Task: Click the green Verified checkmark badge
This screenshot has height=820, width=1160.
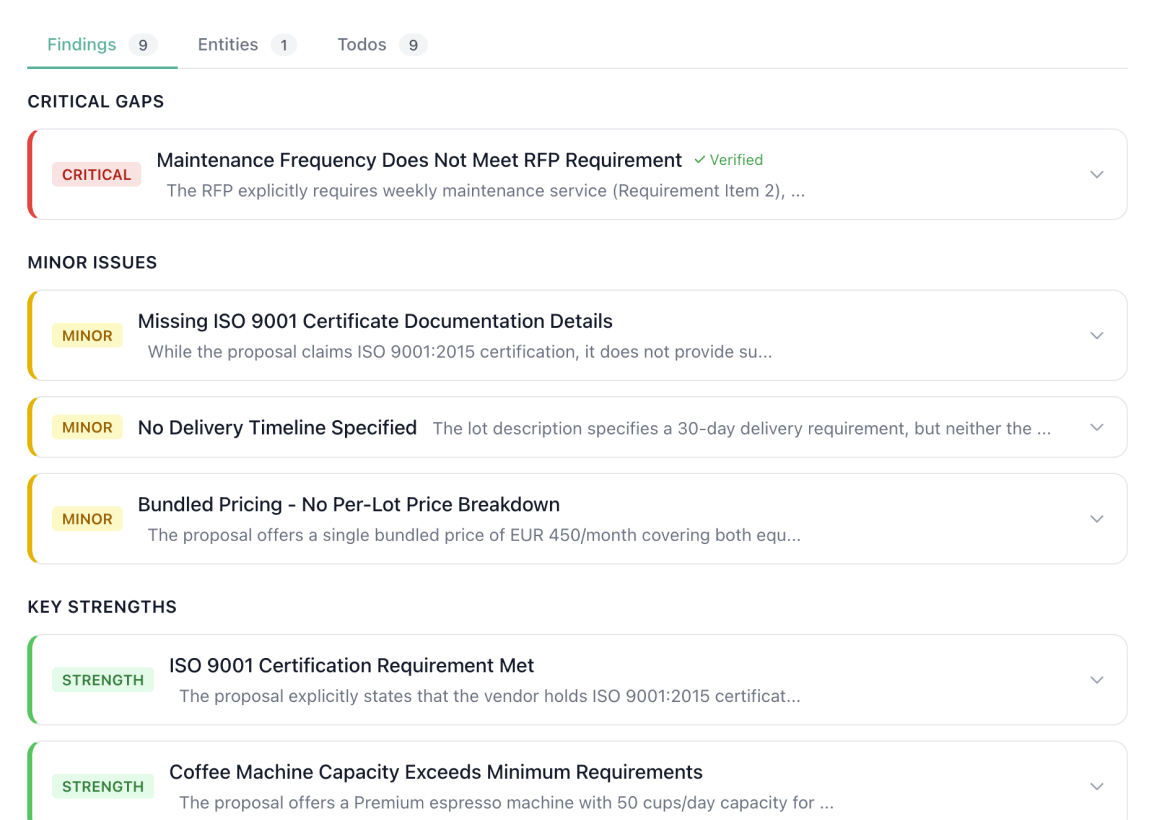Action: pyautogui.click(x=728, y=160)
